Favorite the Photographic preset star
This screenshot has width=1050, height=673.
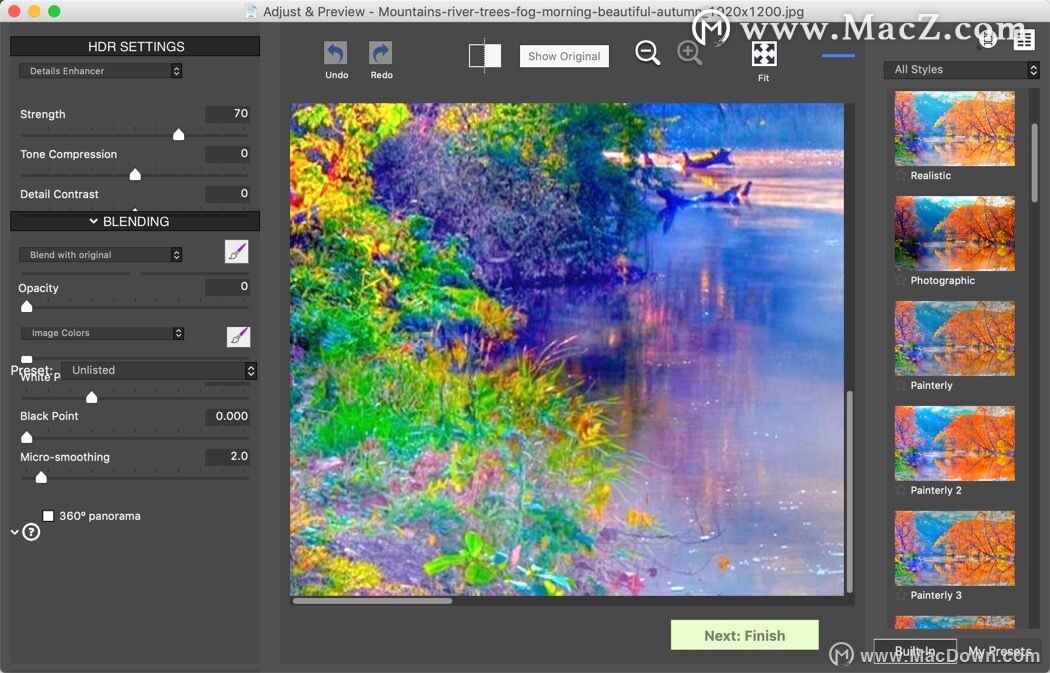[901, 281]
